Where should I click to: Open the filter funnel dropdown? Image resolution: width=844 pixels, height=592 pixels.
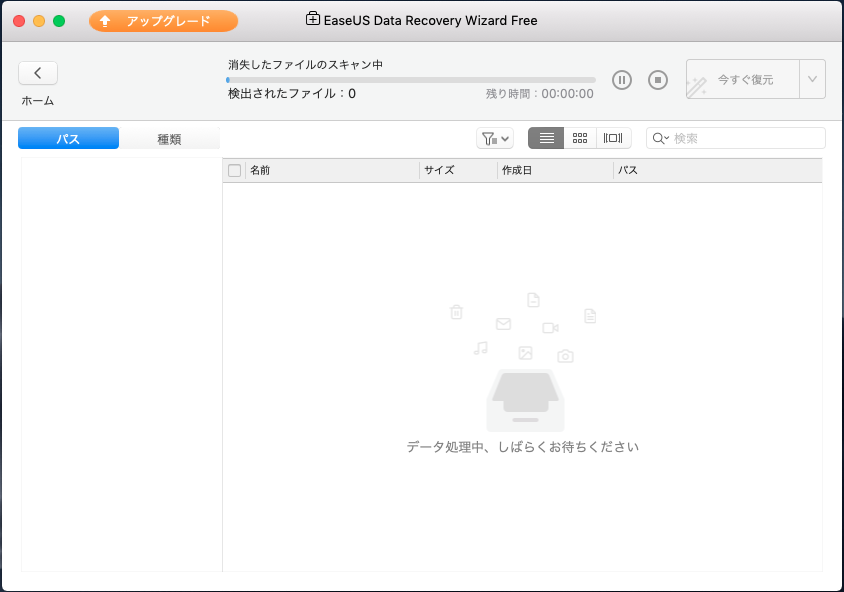point(495,138)
